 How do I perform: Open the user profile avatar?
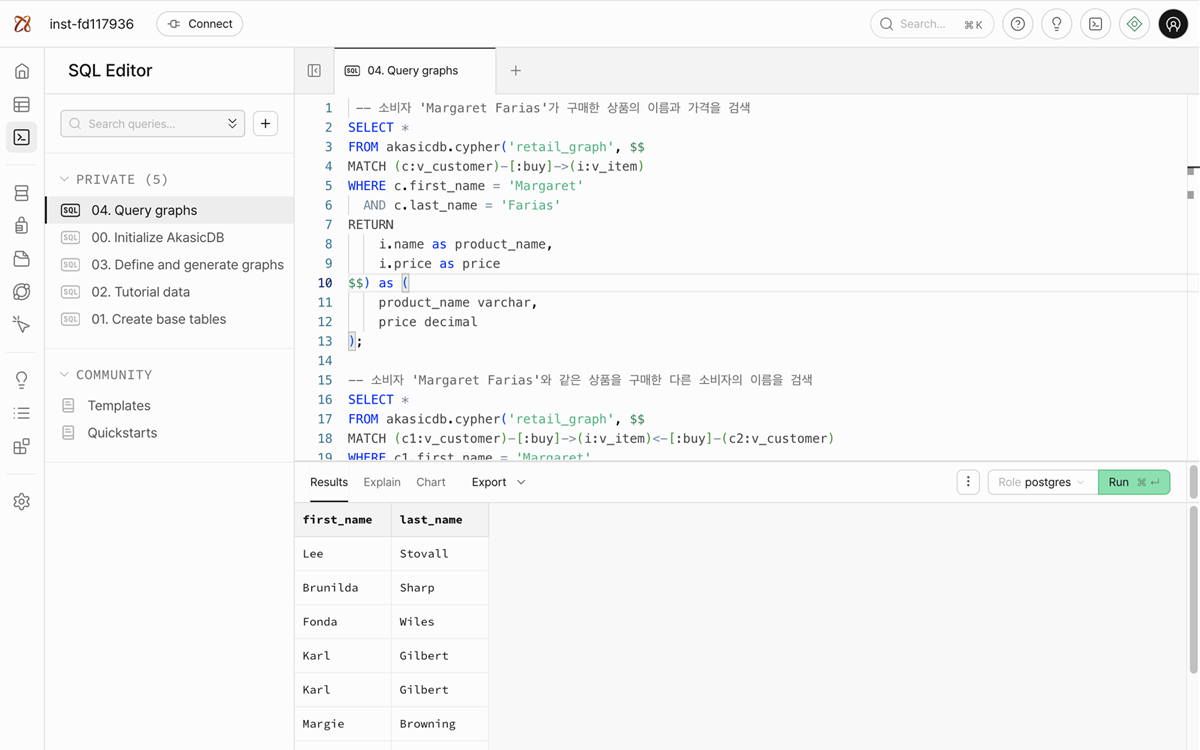(x=1173, y=24)
